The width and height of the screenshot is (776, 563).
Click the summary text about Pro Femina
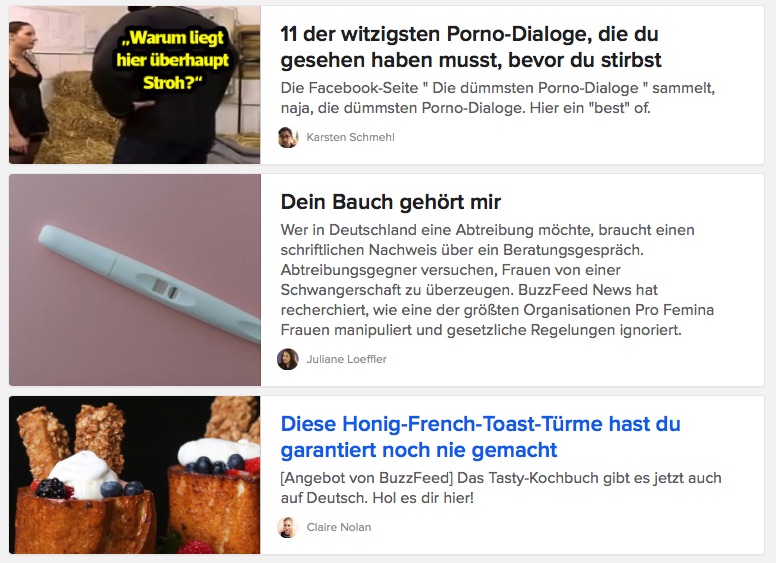[497, 280]
